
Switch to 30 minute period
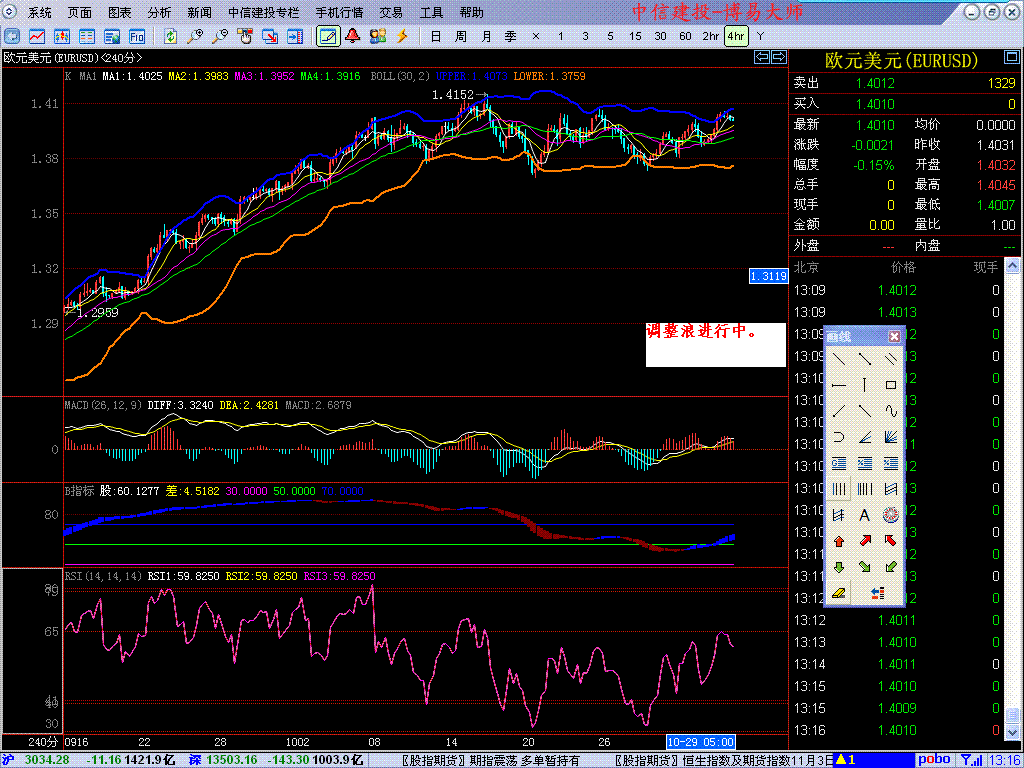click(x=661, y=36)
